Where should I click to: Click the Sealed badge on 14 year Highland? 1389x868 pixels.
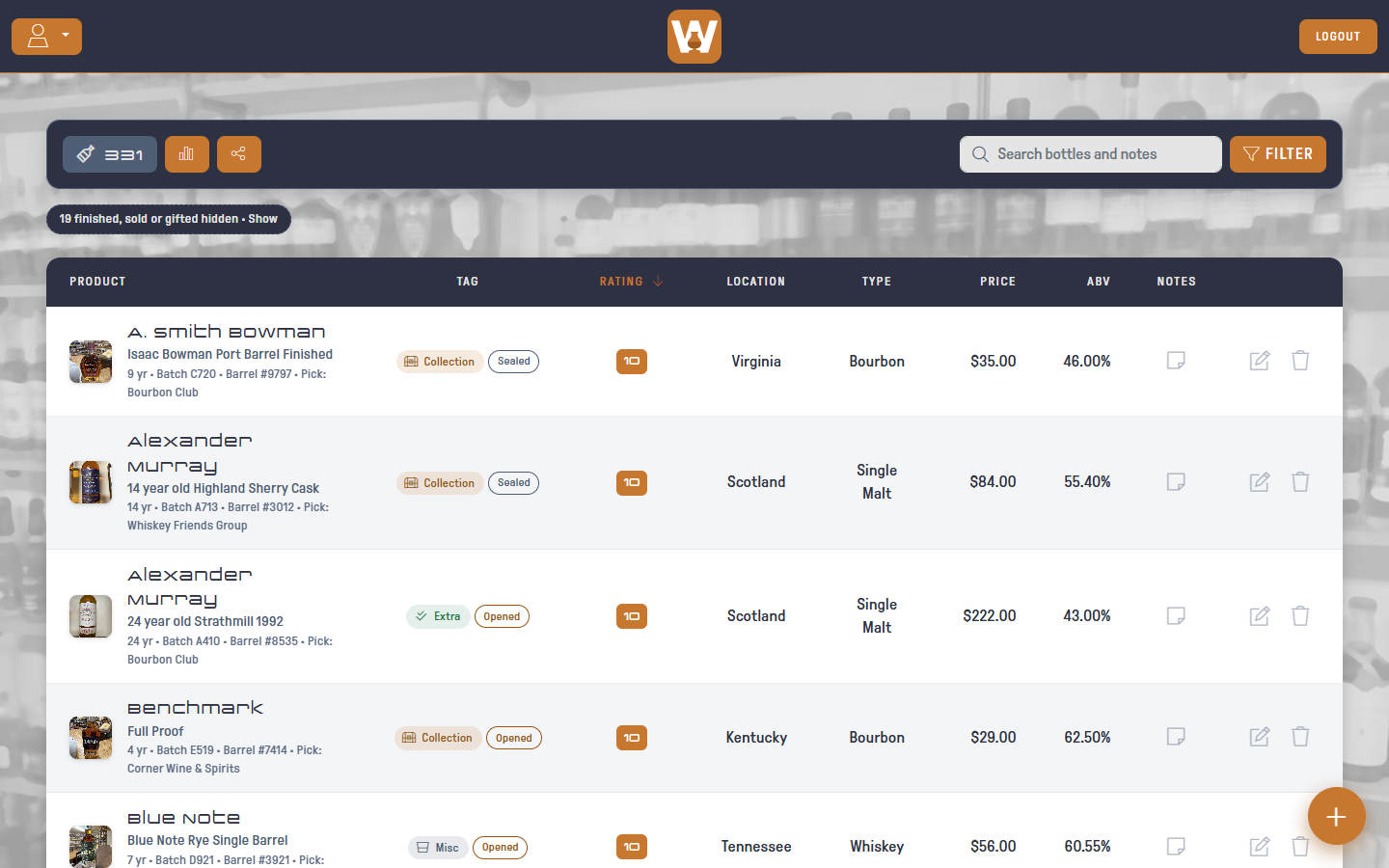click(514, 483)
